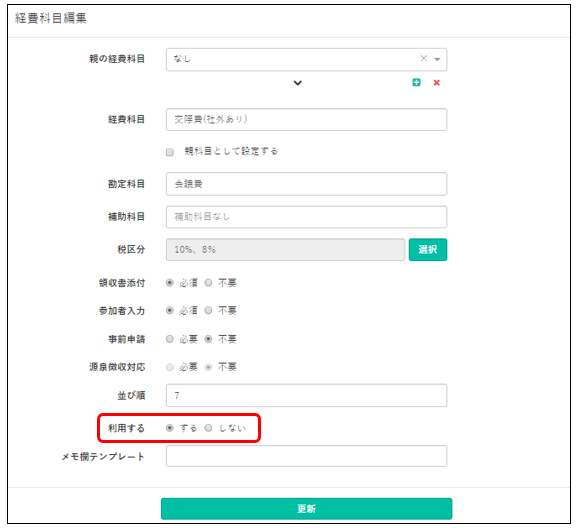Click the red X delete icon
The height and width of the screenshot is (531, 578).
point(436,83)
